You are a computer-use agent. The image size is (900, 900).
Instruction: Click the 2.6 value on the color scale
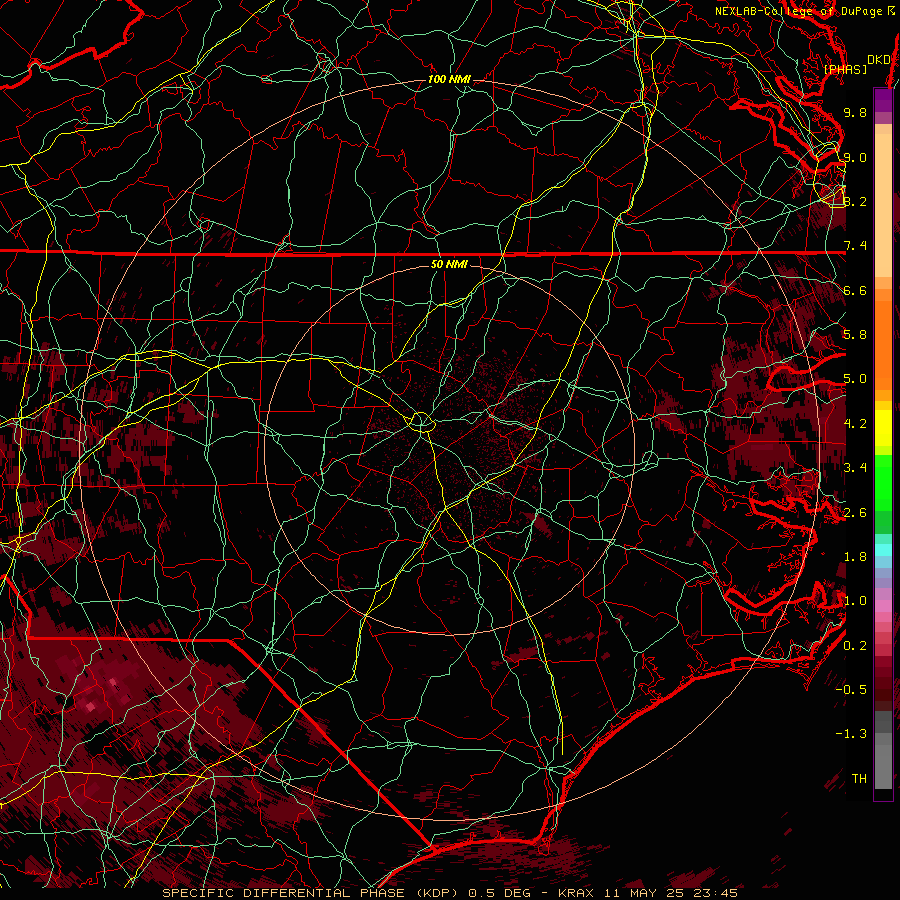[x=855, y=513]
